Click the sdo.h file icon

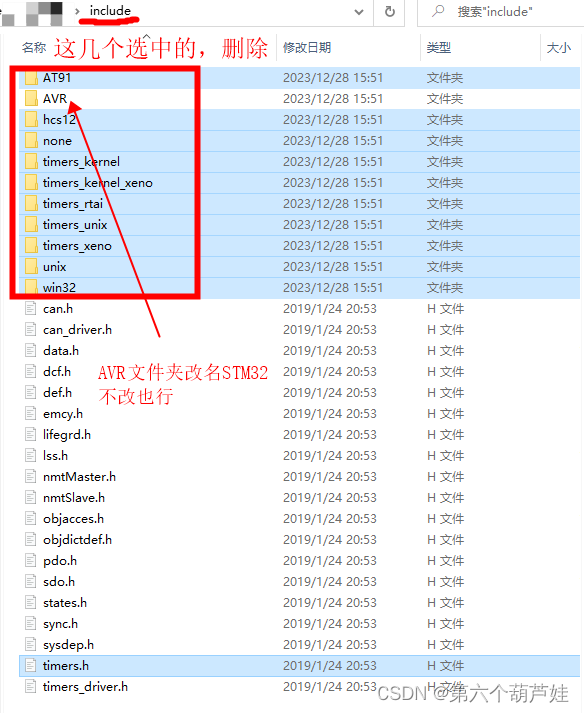30,582
